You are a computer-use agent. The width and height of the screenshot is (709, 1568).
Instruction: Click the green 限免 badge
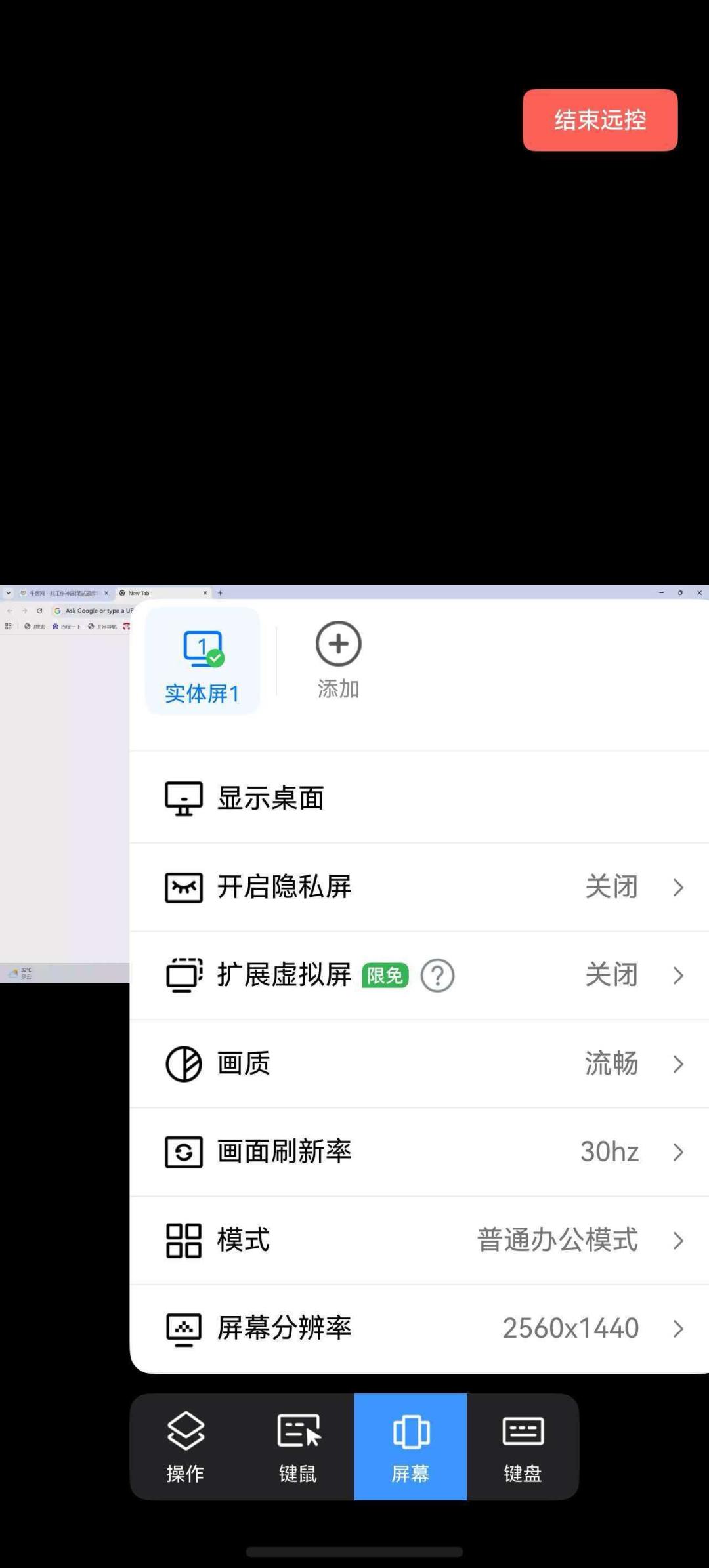385,976
